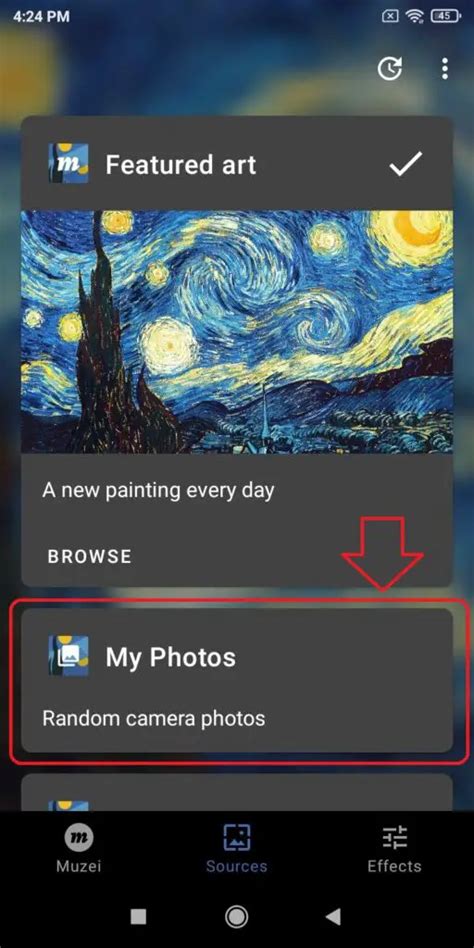Tap the Android home circle button
The image size is (474, 948).
coord(236,917)
